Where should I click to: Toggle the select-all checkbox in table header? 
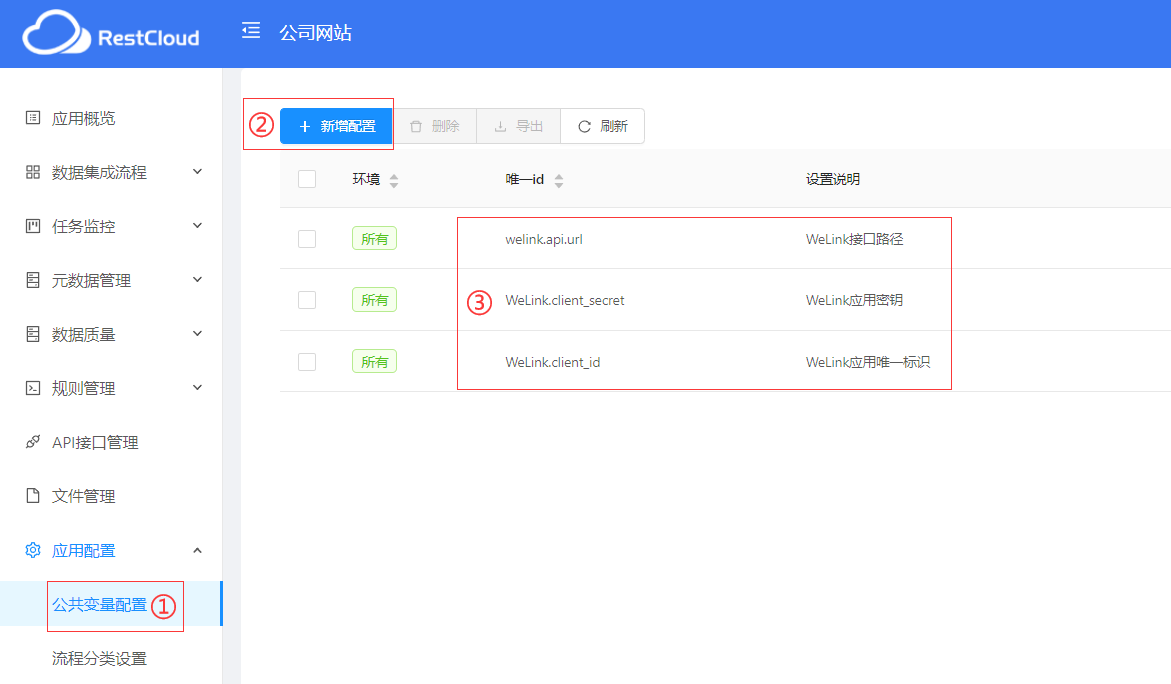click(x=307, y=179)
